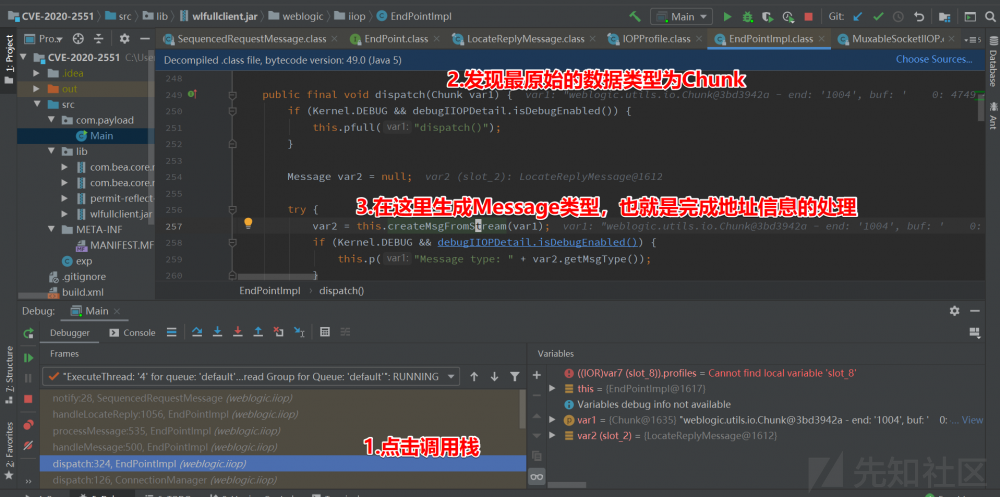Screen dimensions: 1000x497
Task: Click the EndPointImpl breadcrumb in editor footer
Action: pyautogui.click(x=269, y=290)
